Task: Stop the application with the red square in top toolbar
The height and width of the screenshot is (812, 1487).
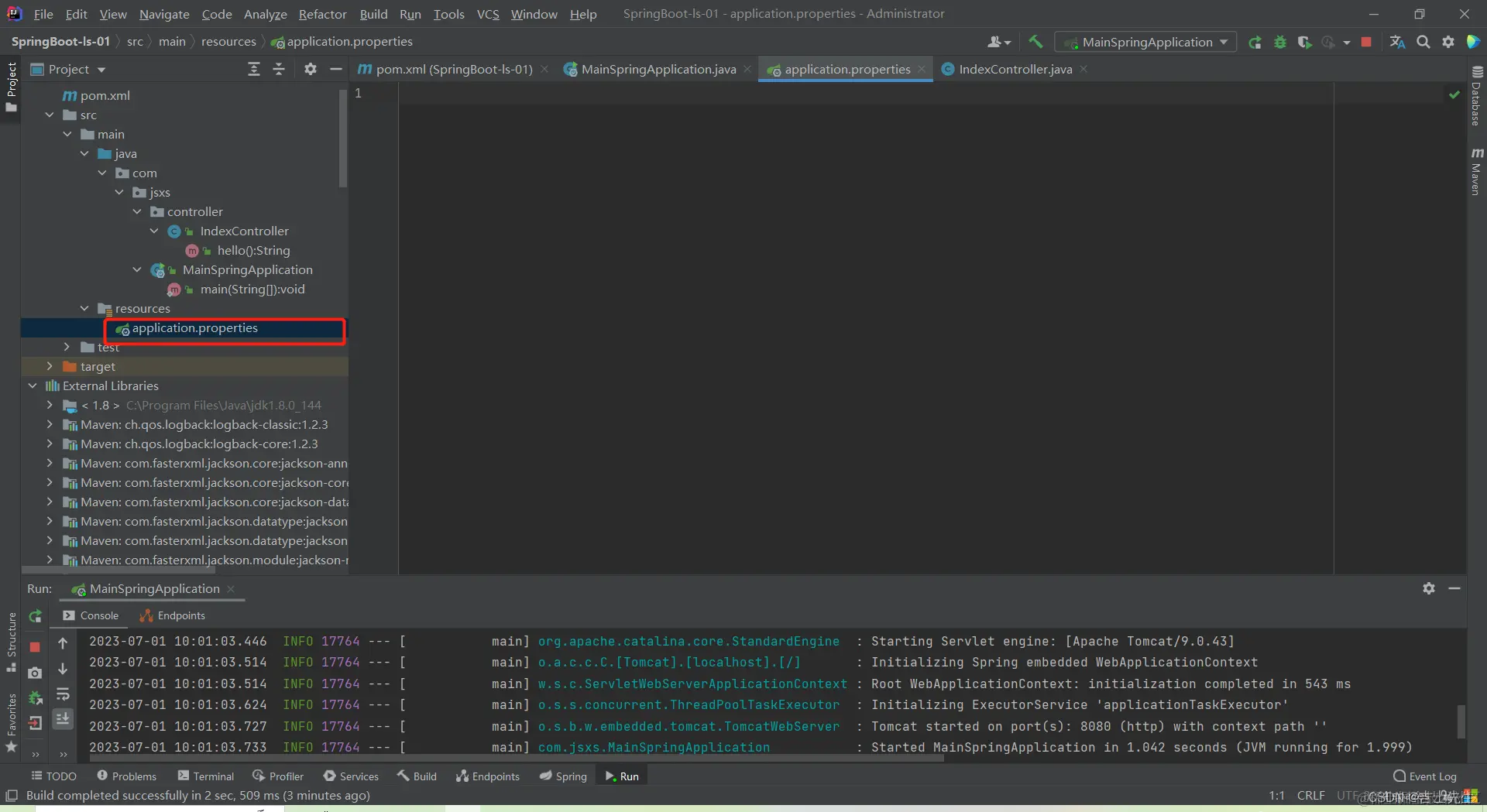Action: coord(1366,43)
